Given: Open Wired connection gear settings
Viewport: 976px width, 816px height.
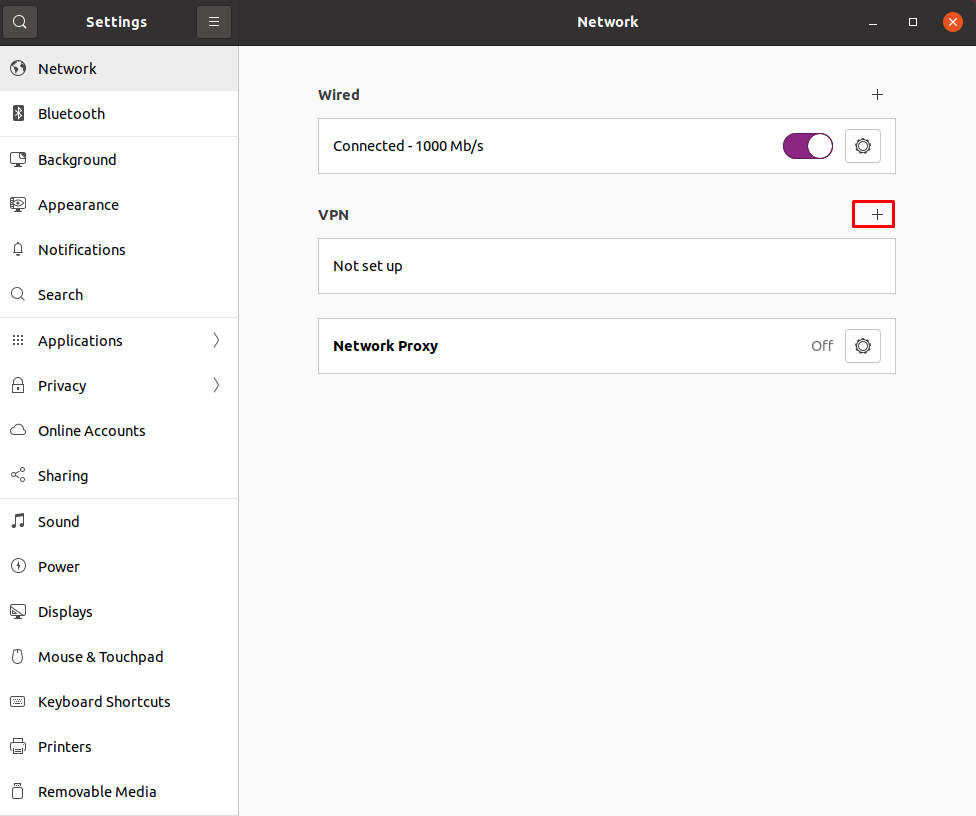Looking at the screenshot, I should 862,146.
